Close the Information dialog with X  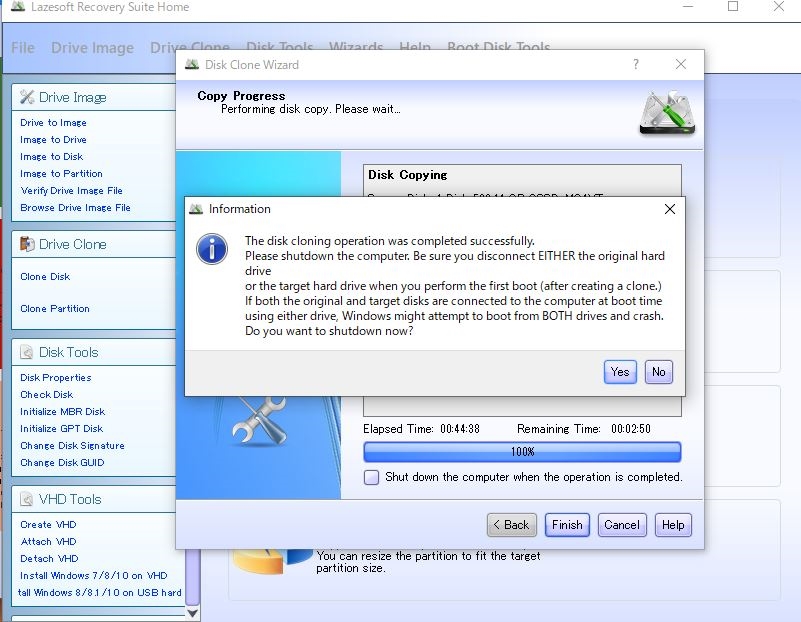coord(670,209)
